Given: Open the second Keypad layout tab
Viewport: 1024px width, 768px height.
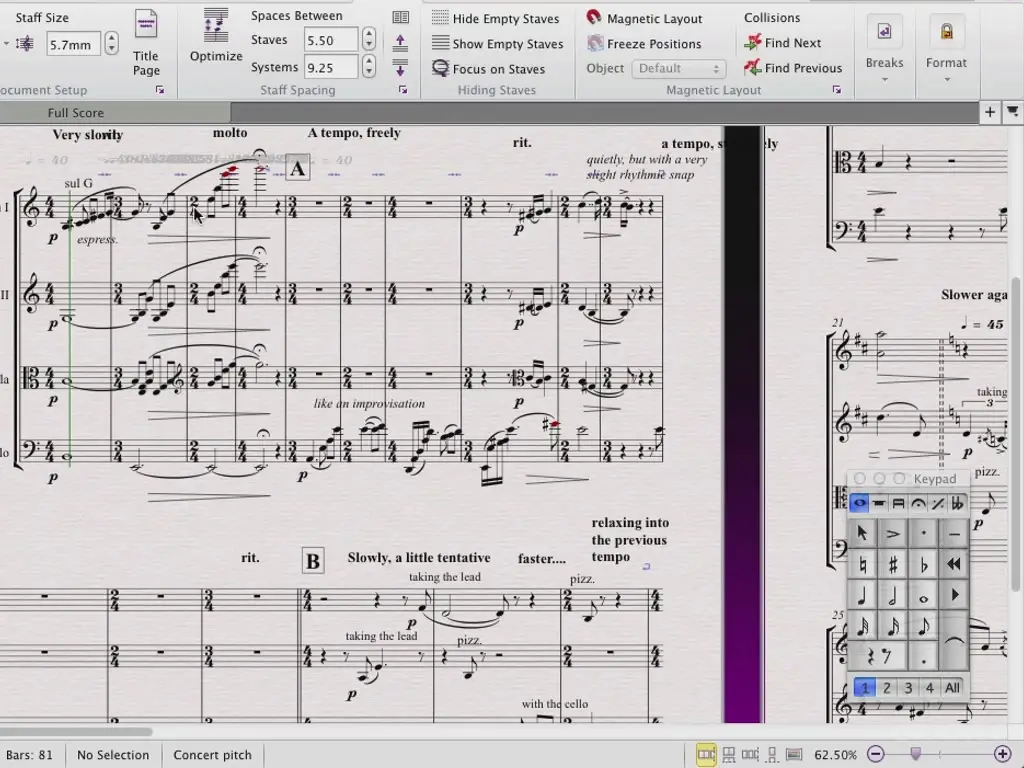Looking at the screenshot, I should 879,503.
